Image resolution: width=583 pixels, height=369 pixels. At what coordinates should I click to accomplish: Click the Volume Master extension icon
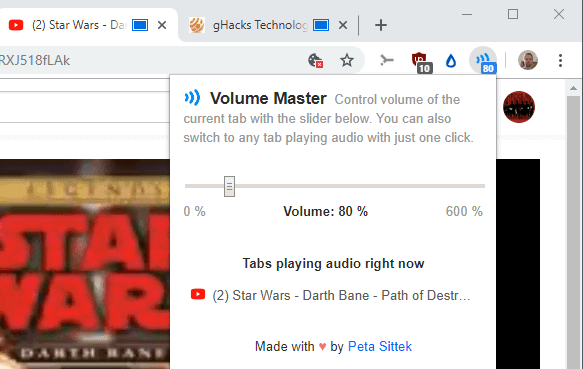tap(483, 60)
